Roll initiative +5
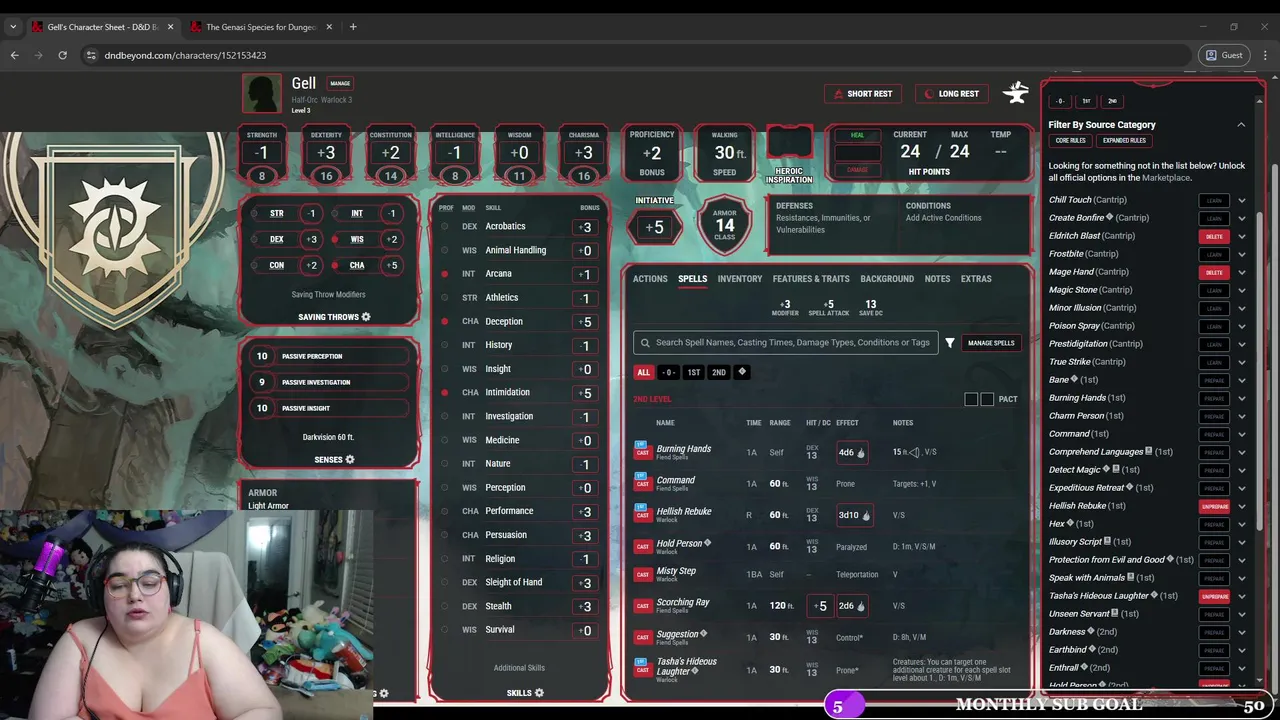The width and height of the screenshot is (1280, 720). pos(654,228)
